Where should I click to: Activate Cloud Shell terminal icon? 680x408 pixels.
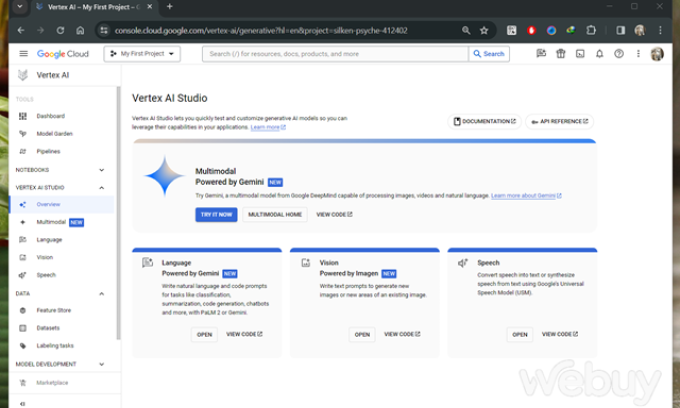coord(580,54)
